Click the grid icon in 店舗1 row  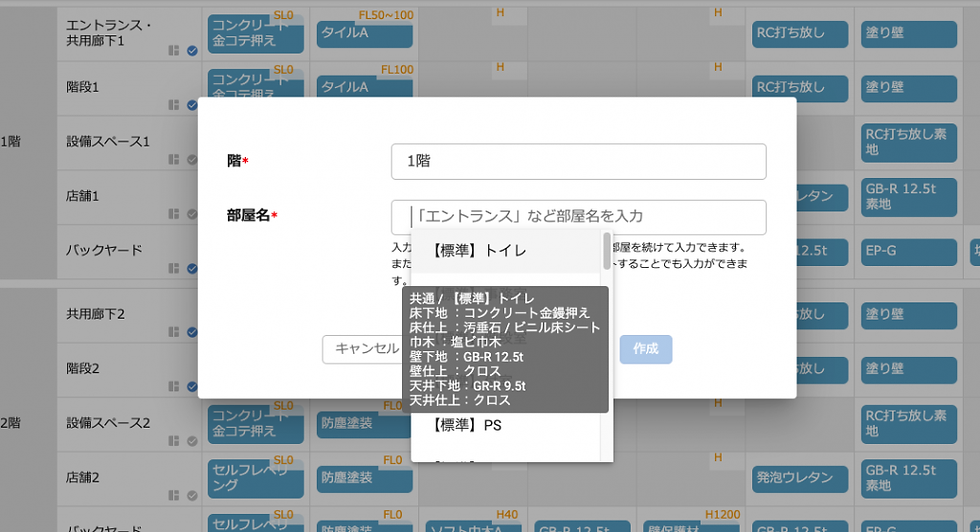point(174,214)
